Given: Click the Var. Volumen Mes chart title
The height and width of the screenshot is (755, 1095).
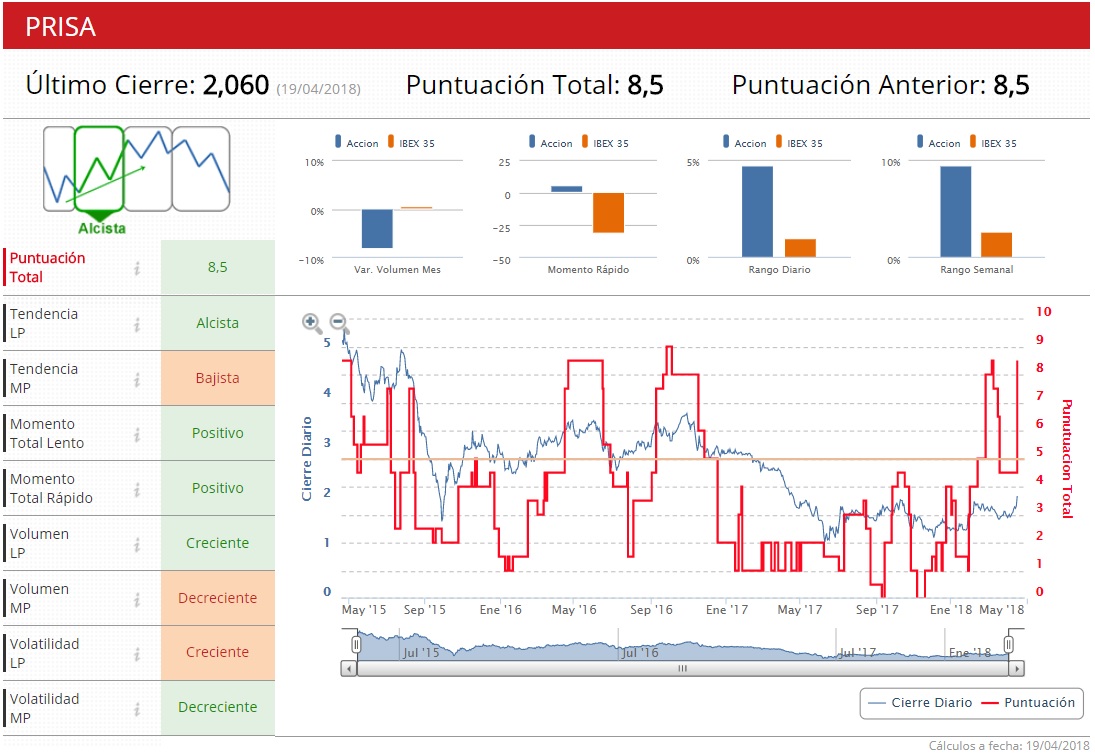Looking at the screenshot, I should (397, 270).
